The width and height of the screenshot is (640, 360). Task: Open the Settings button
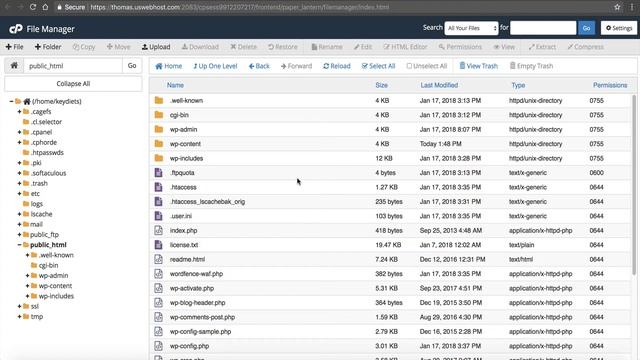619,28
